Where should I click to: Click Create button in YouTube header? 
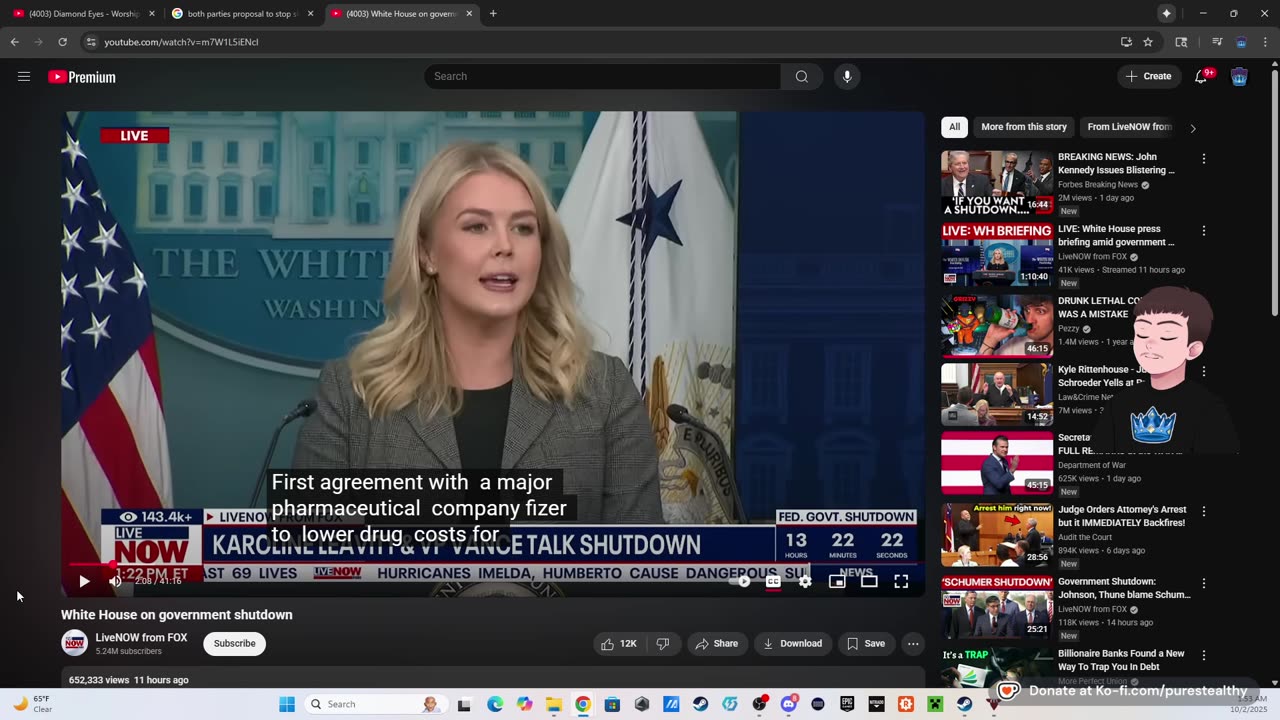point(1149,77)
